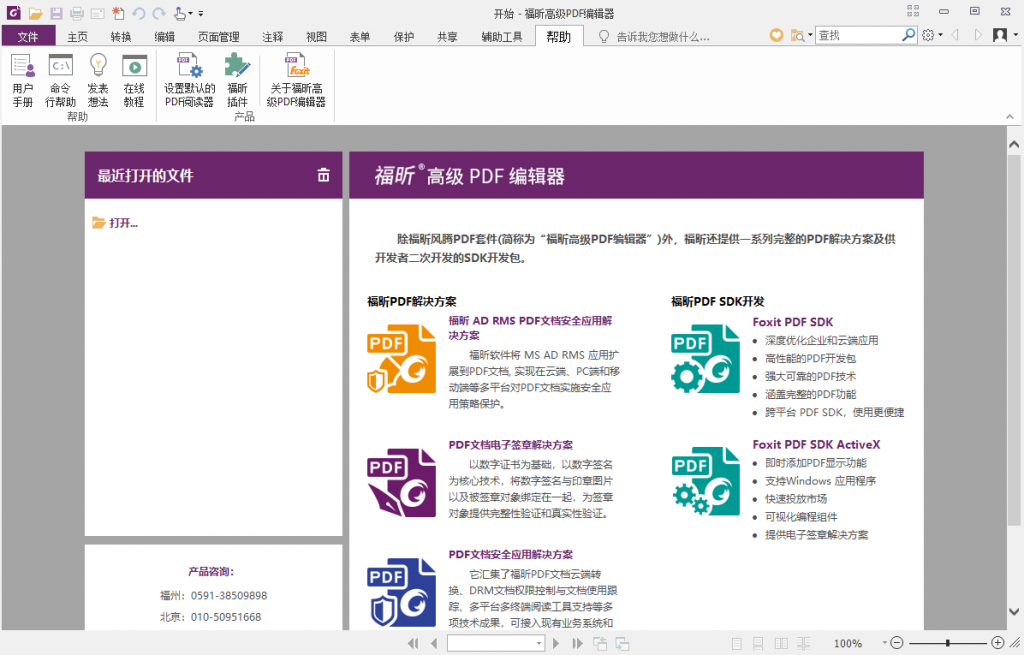Switch to the 注释 tab
Screen dimensions: 1024x655
(x=272, y=37)
